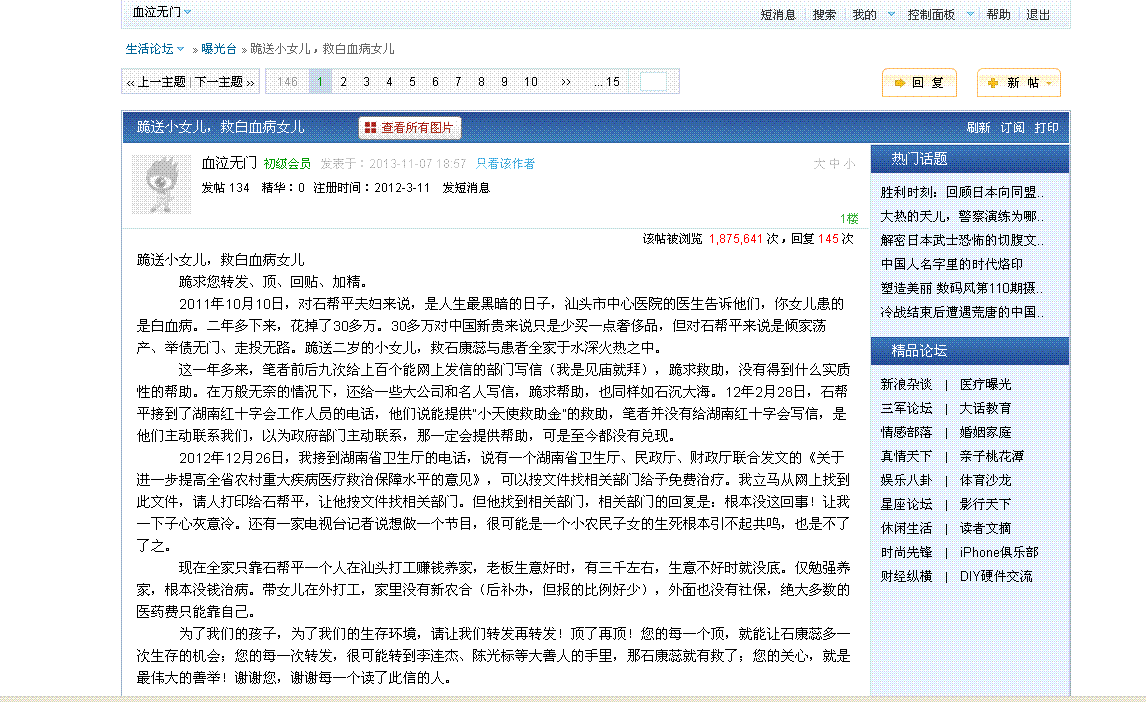The height and width of the screenshot is (702, 1146).
Task: Visit the 财经纵横 forum
Action: coord(906,577)
